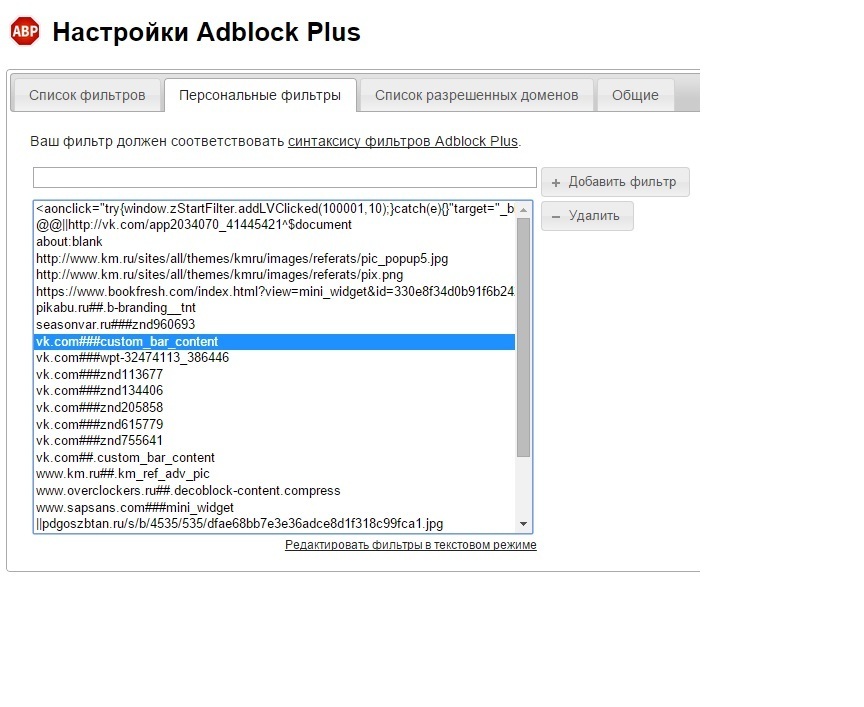
Task: Go to the Общие tab
Action: pos(635,95)
